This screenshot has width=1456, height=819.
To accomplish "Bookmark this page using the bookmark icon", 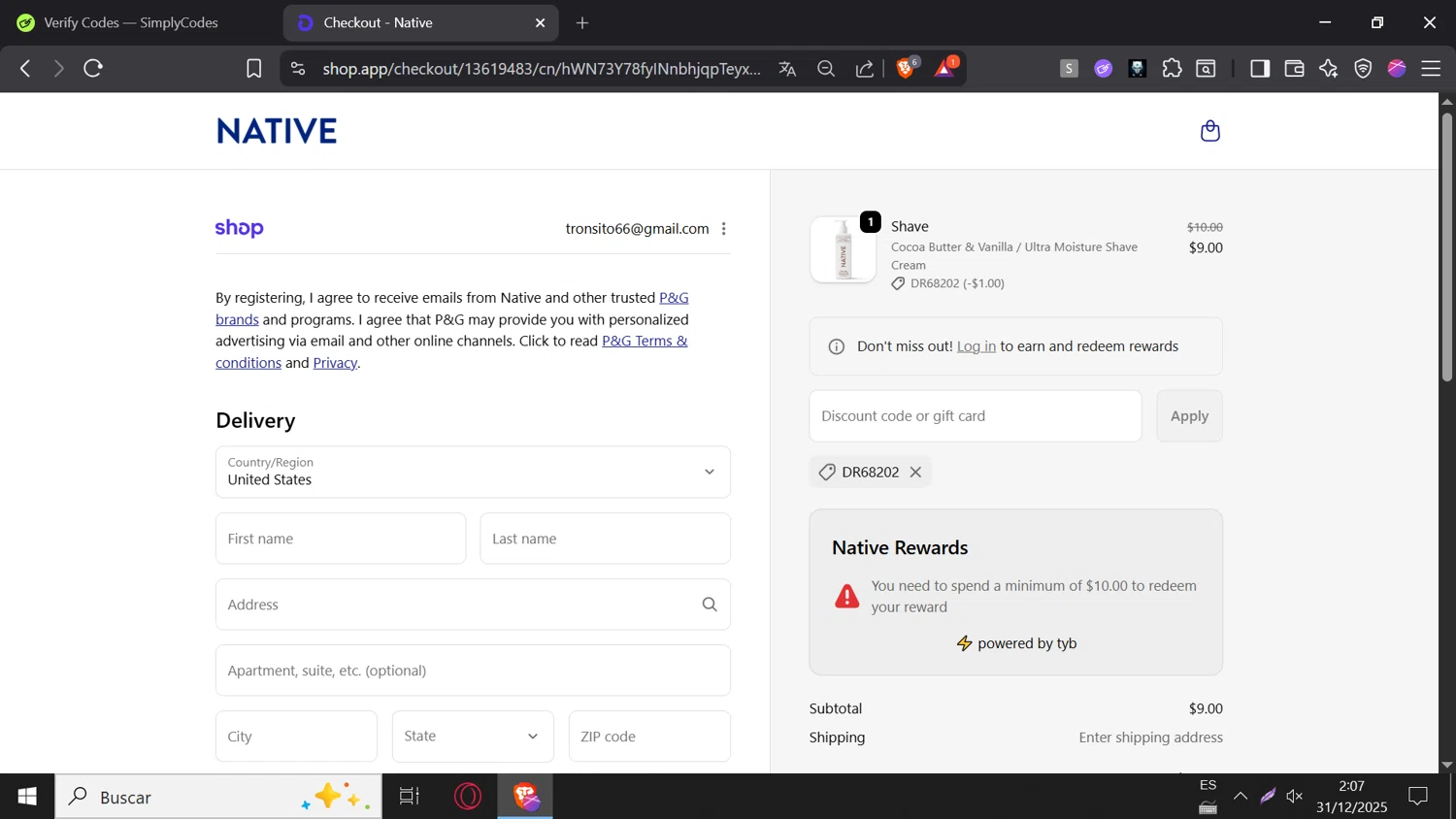I will click(253, 69).
